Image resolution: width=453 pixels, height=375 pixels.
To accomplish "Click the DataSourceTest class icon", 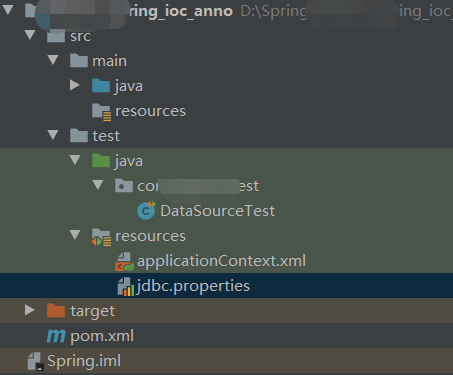I will pyautogui.click(x=146, y=211).
